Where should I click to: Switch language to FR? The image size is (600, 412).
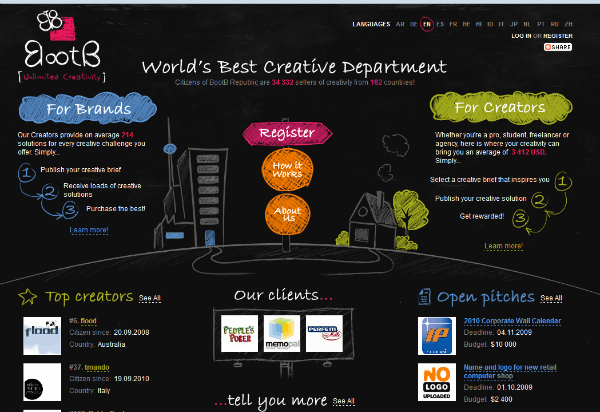click(x=453, y=24)
